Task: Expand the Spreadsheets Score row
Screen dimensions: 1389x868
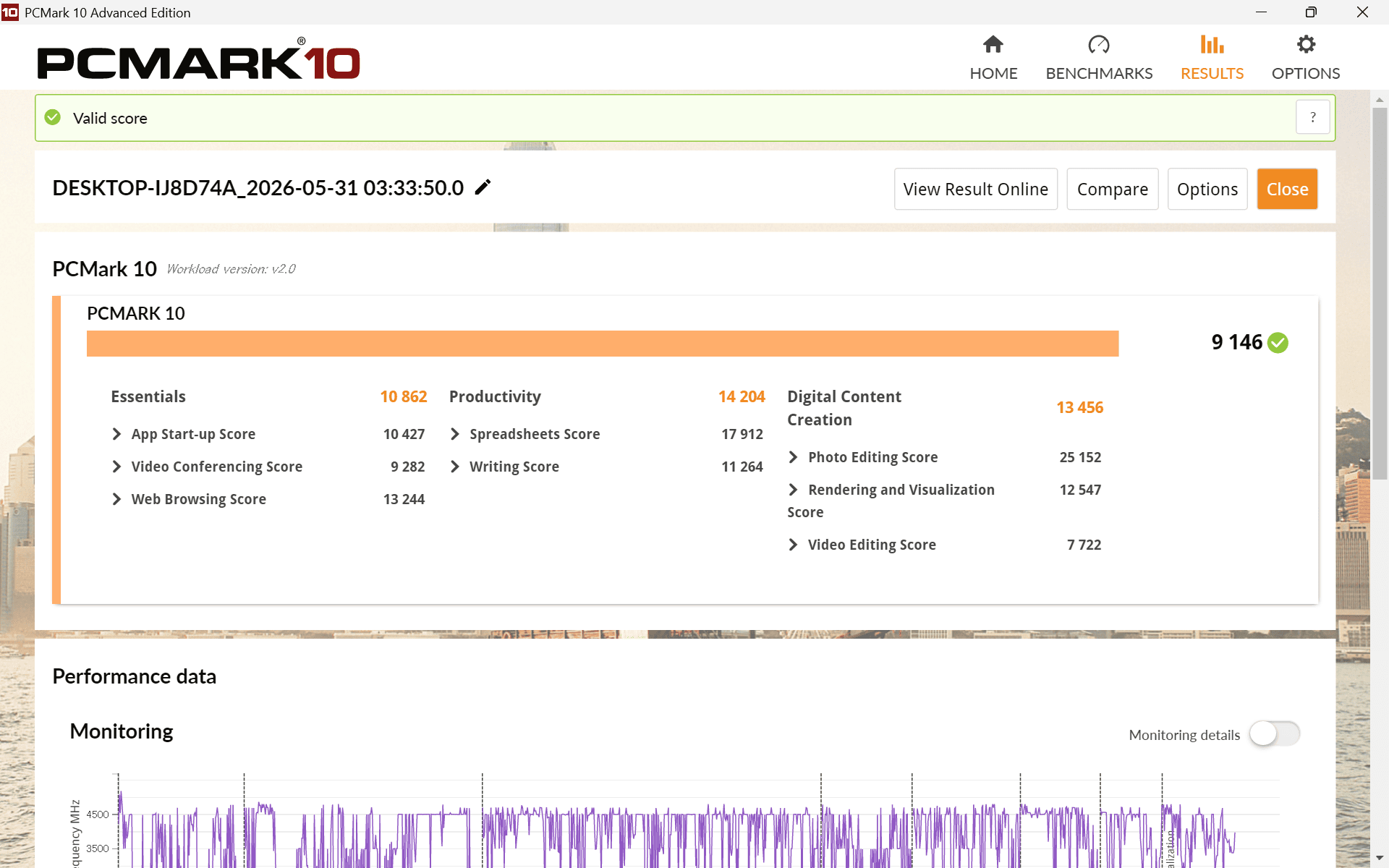Action: click(x=455, y=434)
